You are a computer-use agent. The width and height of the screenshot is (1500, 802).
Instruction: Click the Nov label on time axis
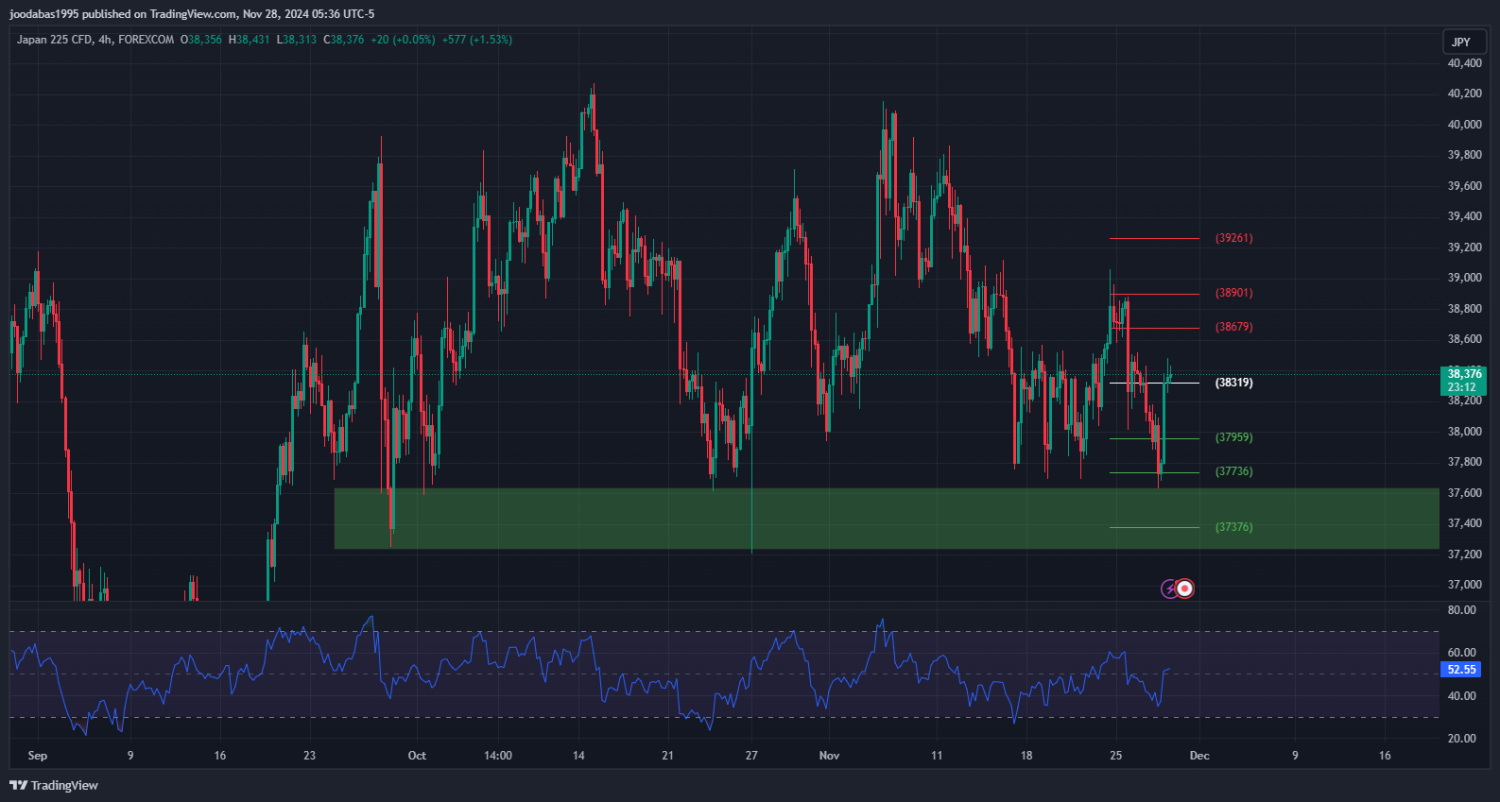[x=826, y=756]
